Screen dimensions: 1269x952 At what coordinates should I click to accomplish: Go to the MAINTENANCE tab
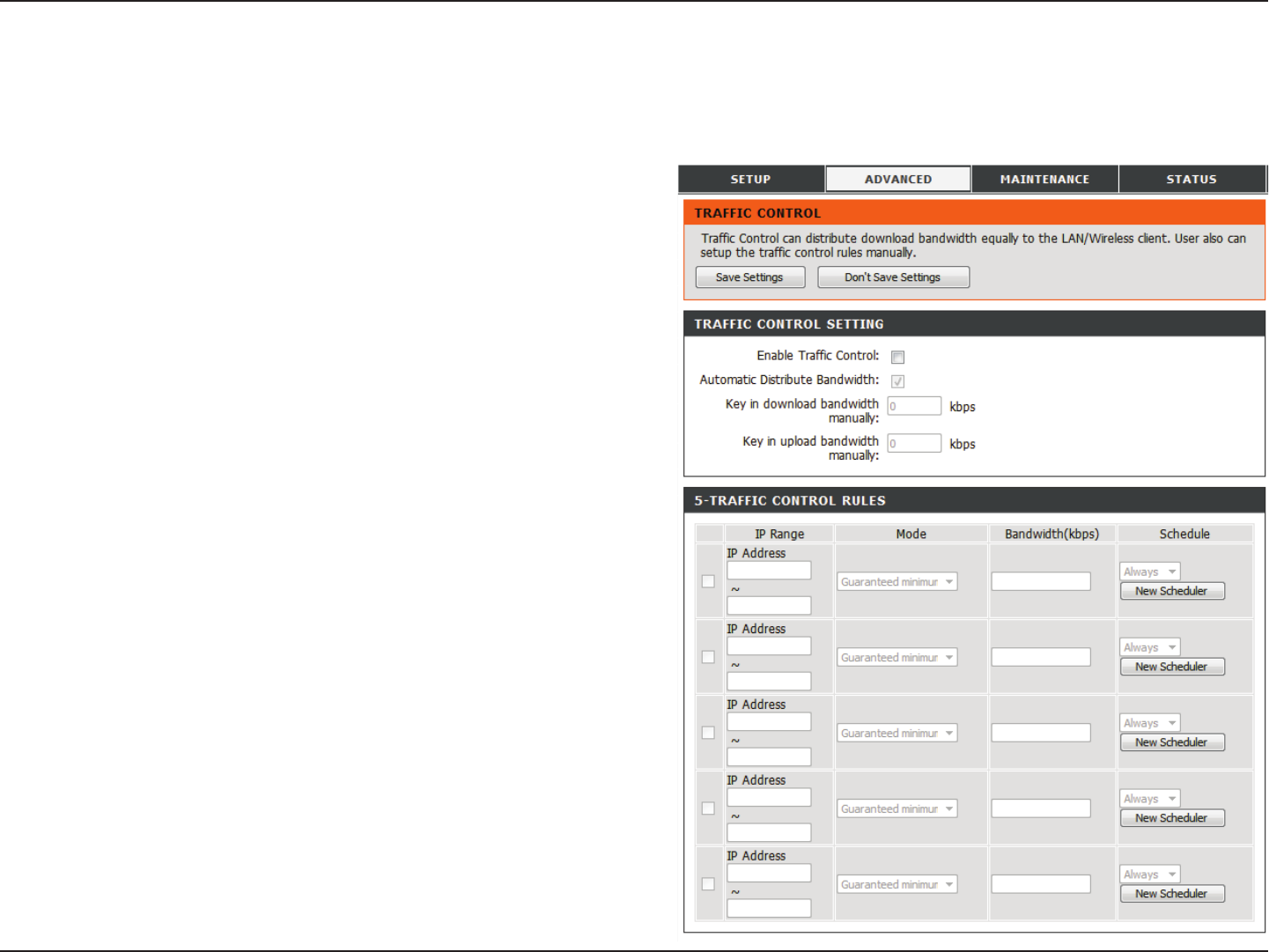1045,179
